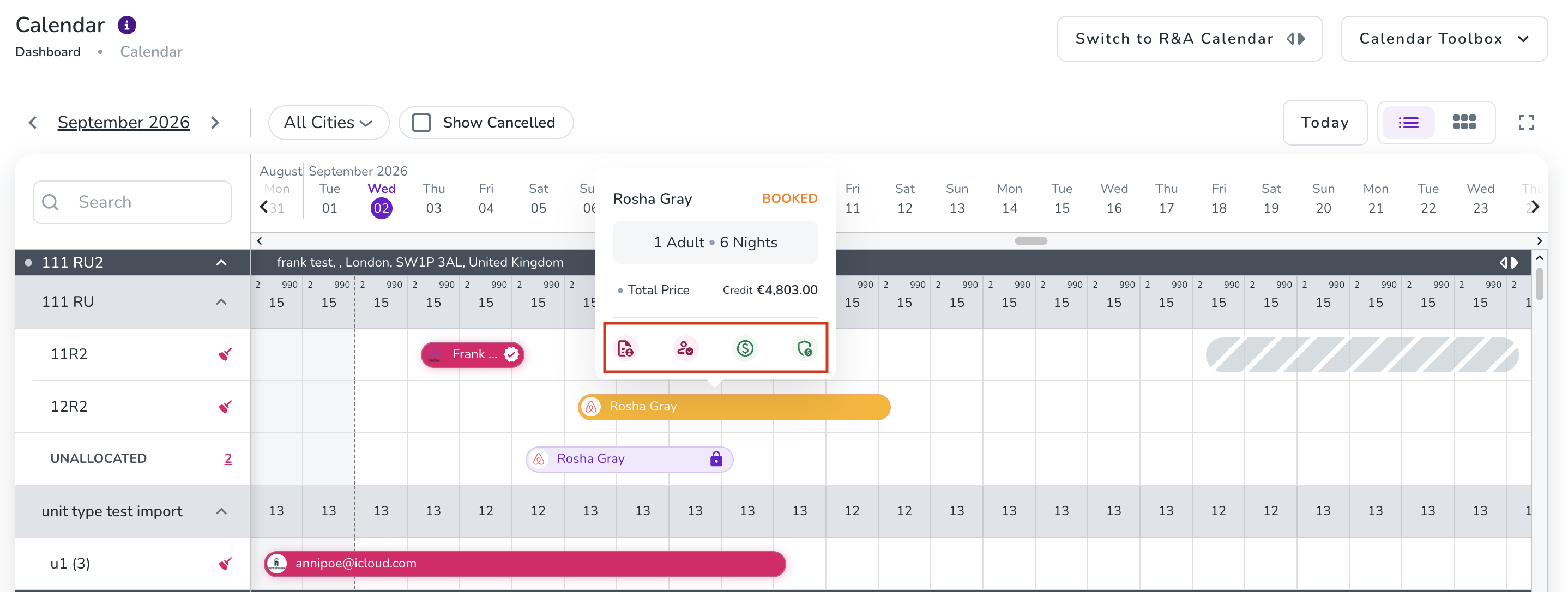The image size is (1568, 592).
Task: Switch to R&A Calendar
Action: coord(1190,38)
